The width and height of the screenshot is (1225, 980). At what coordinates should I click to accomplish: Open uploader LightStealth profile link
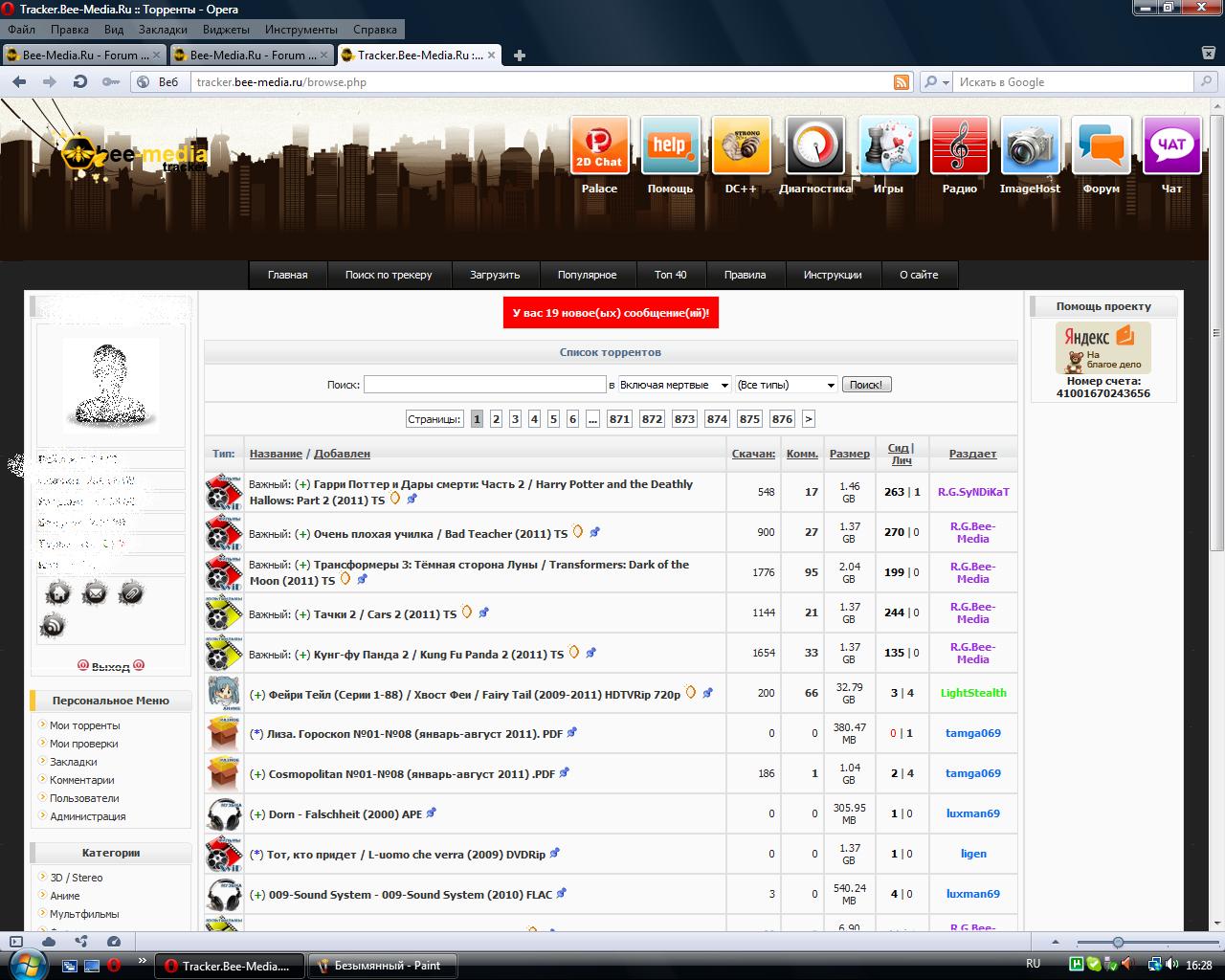pyautogui.click(x=973, y=693)
